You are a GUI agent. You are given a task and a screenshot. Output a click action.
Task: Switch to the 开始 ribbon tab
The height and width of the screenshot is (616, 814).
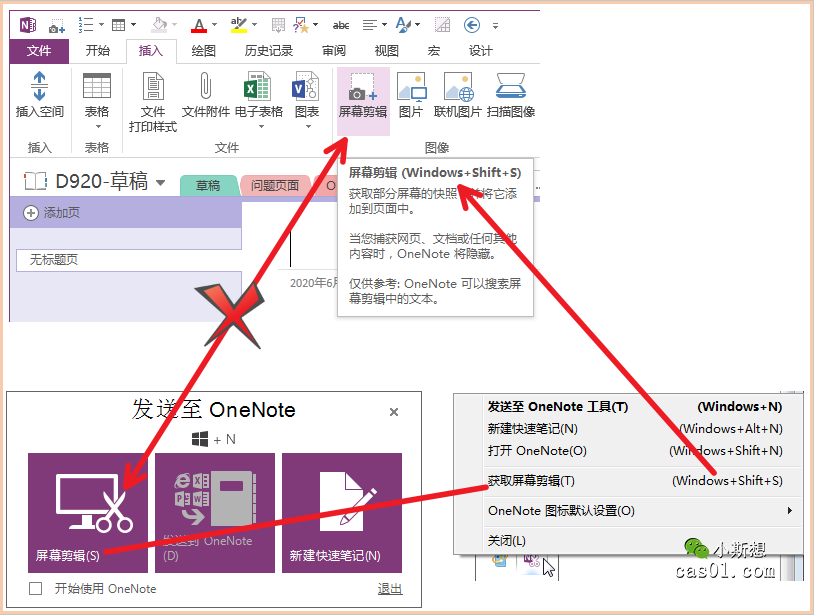98,51
